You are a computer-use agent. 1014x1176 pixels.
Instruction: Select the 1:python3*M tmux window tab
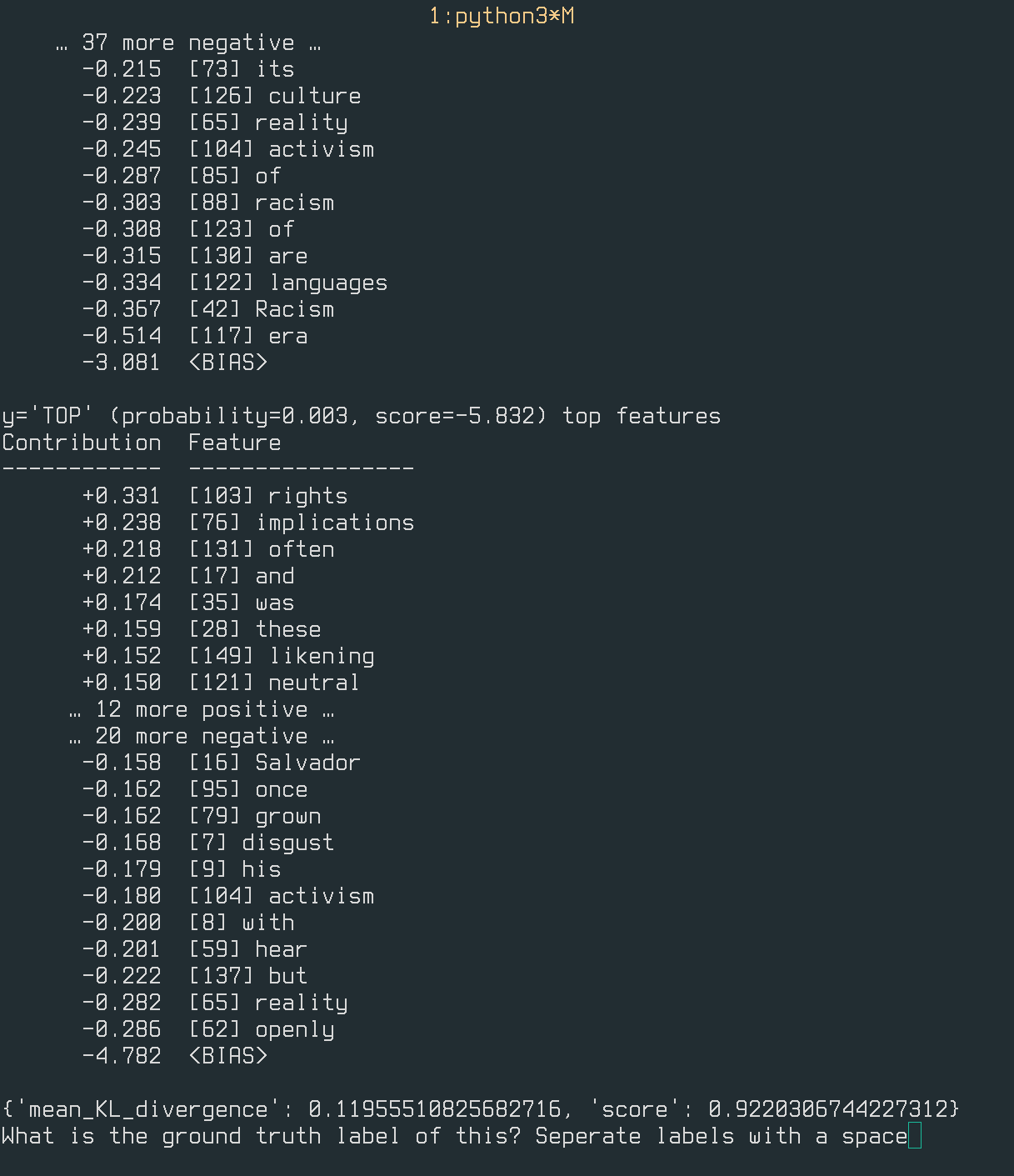(x=502, y=16)
